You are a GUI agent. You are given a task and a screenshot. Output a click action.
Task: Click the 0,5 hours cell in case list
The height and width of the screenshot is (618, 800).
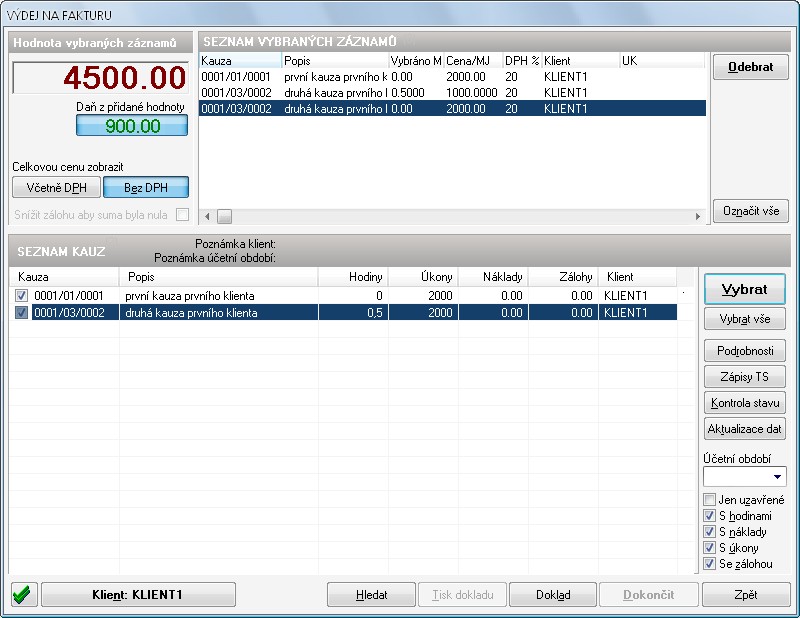(x=353, y=312)
